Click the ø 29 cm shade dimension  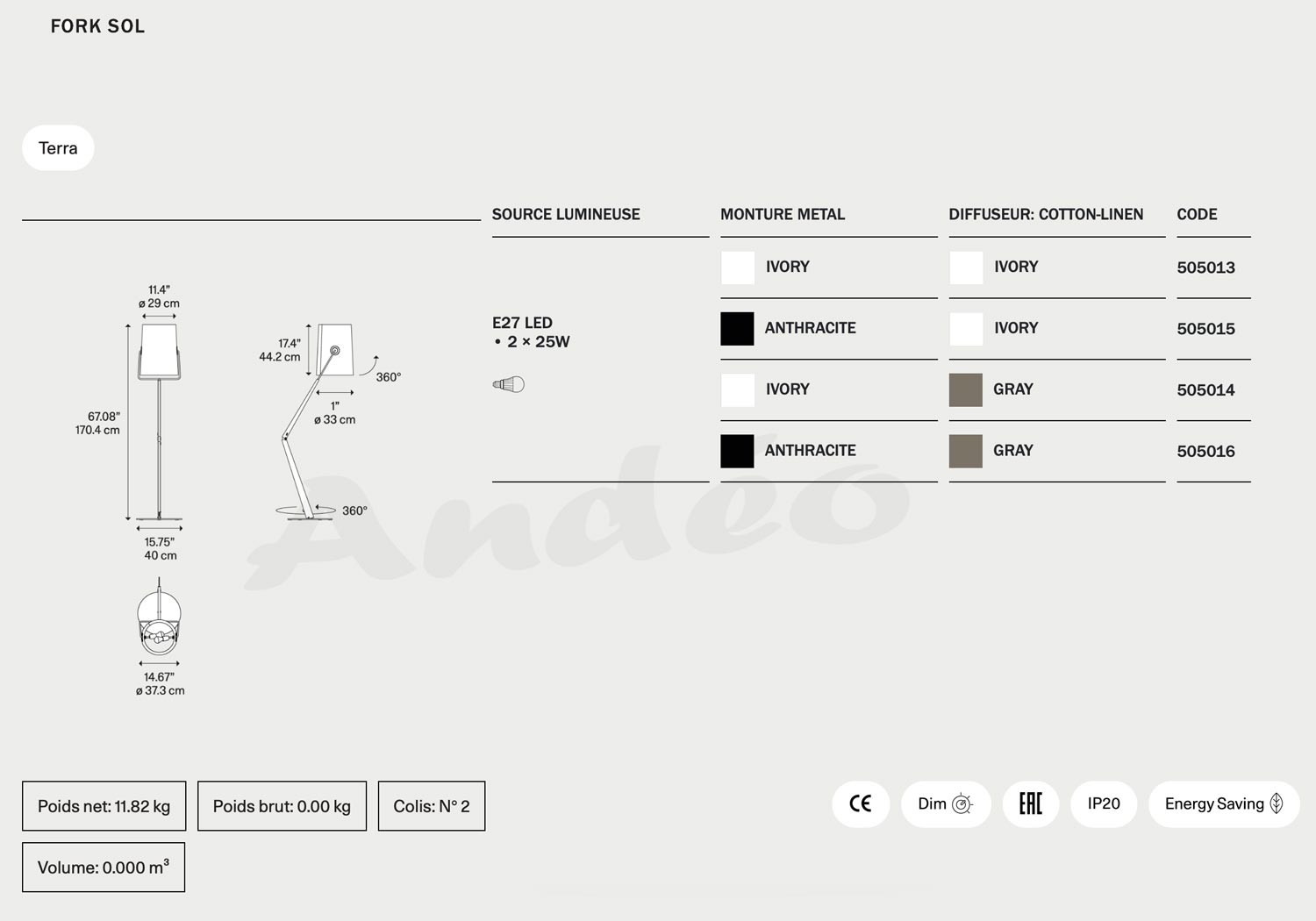pyautogui.click(x=159, y=303)
